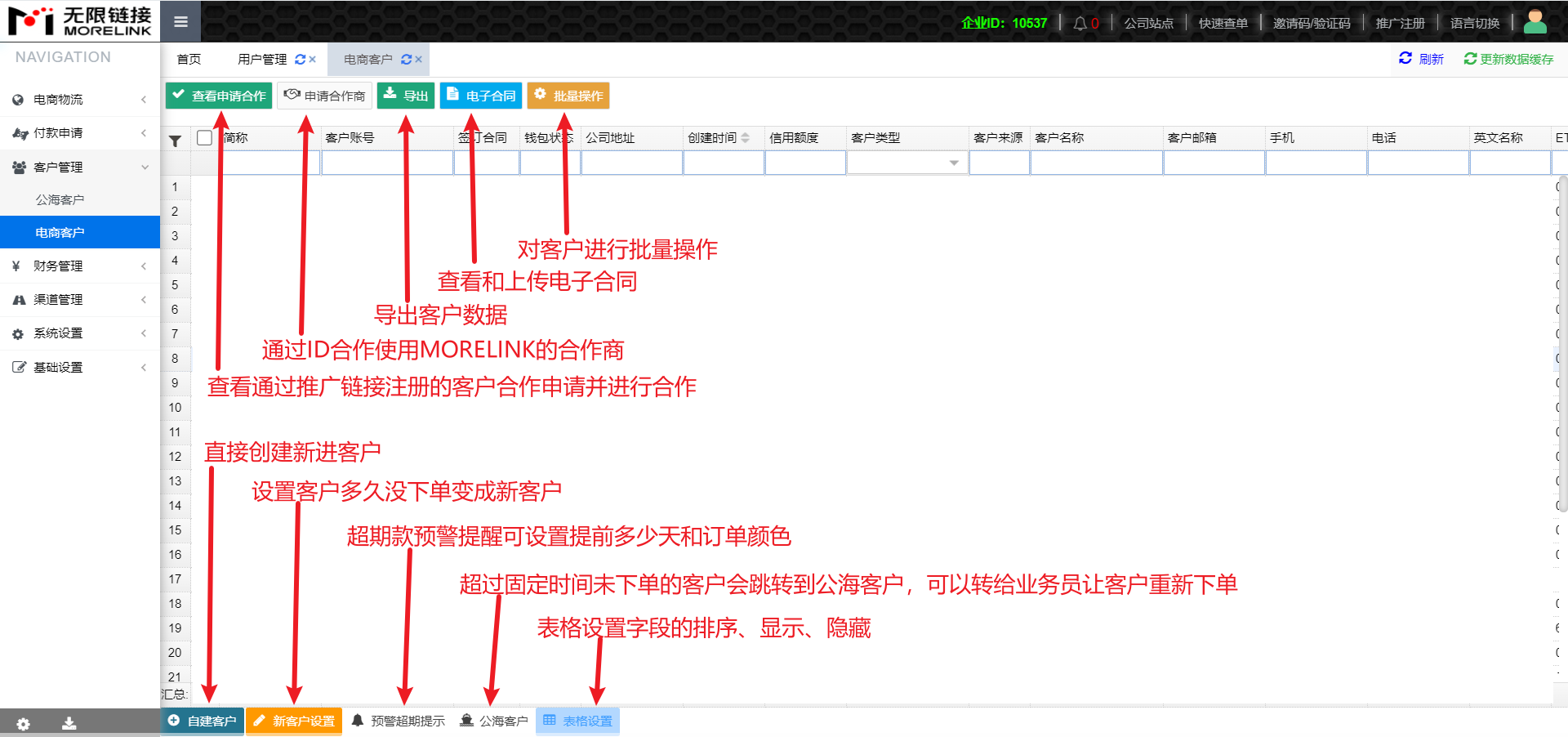
Task: Reload the 用户管理 tab via refresh icon
Action: (300, 60)
